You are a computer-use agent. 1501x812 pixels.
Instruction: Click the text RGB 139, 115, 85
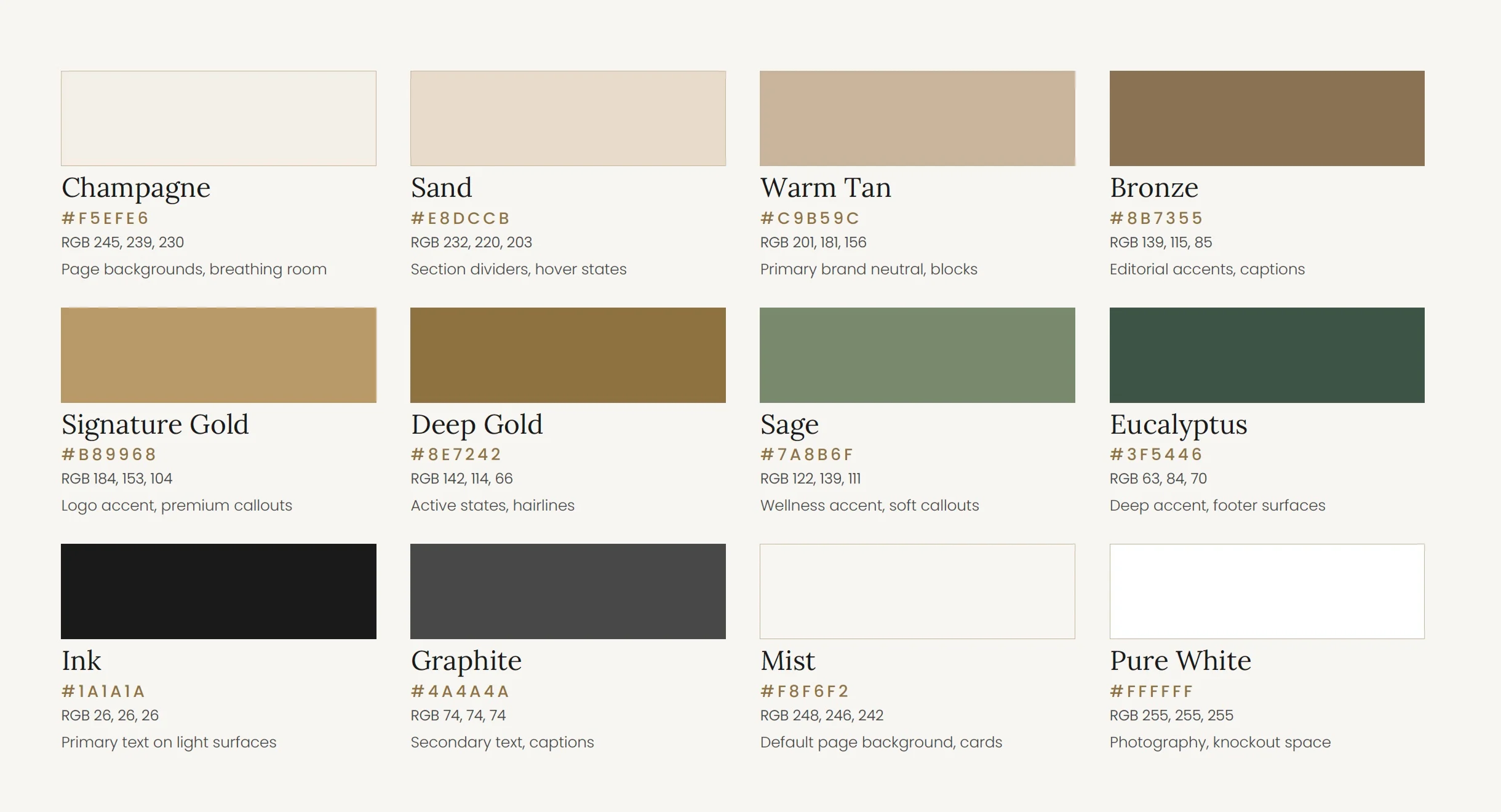(1161, 242)
